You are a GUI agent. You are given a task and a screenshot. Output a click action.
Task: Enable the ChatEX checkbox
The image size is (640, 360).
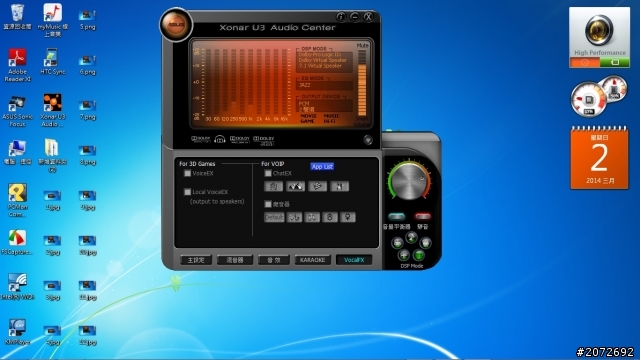[x=268, y=173]
